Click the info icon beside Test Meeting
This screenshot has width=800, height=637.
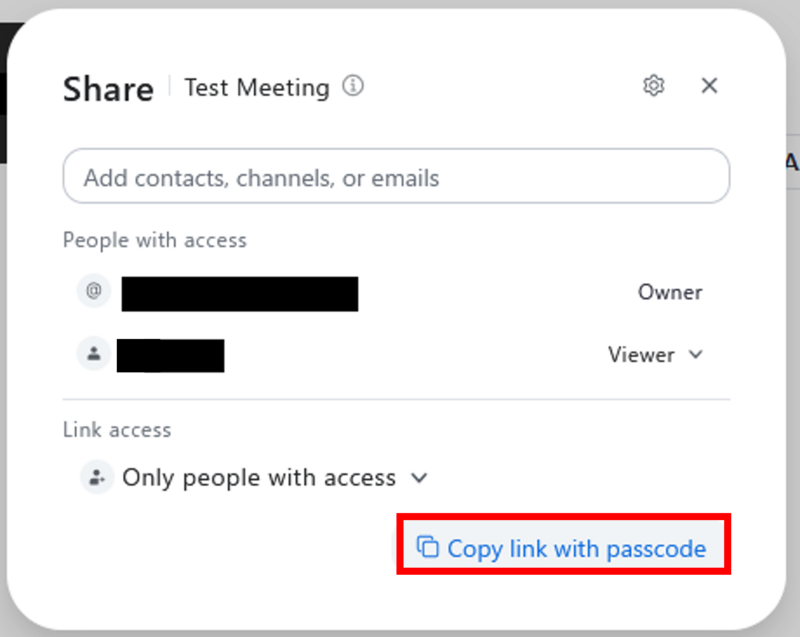click(353, 86)
